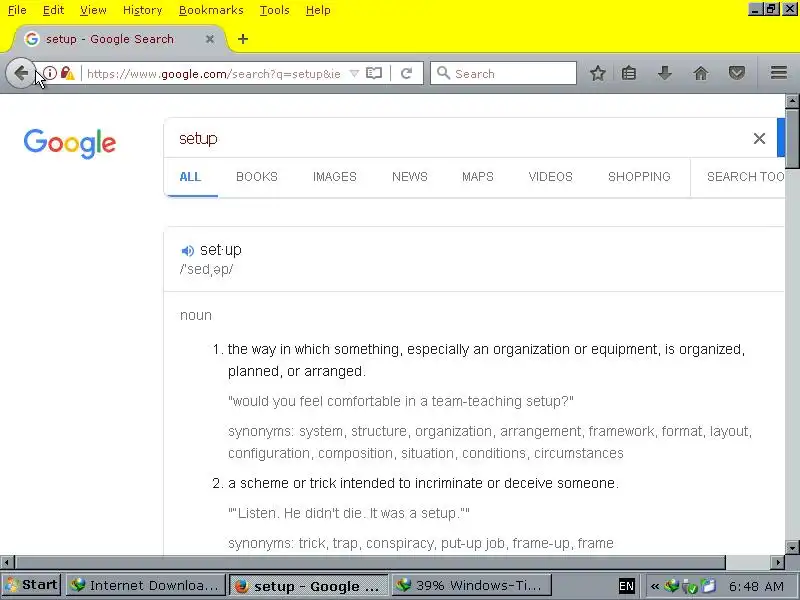Click horizontal scrollbar right arrow
800x600 pixels.
pyautogui.click(x=778, y=563)
